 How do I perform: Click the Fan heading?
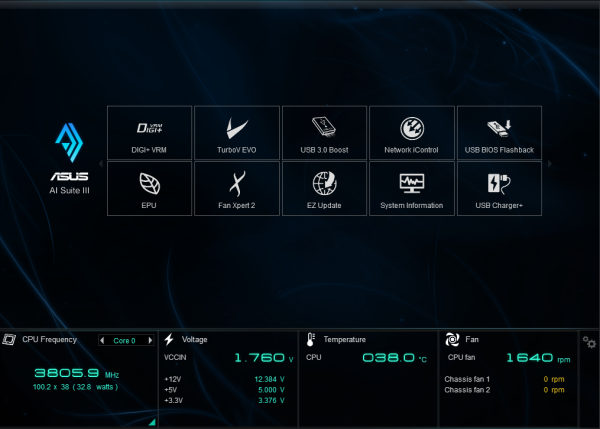pos(472,339)
